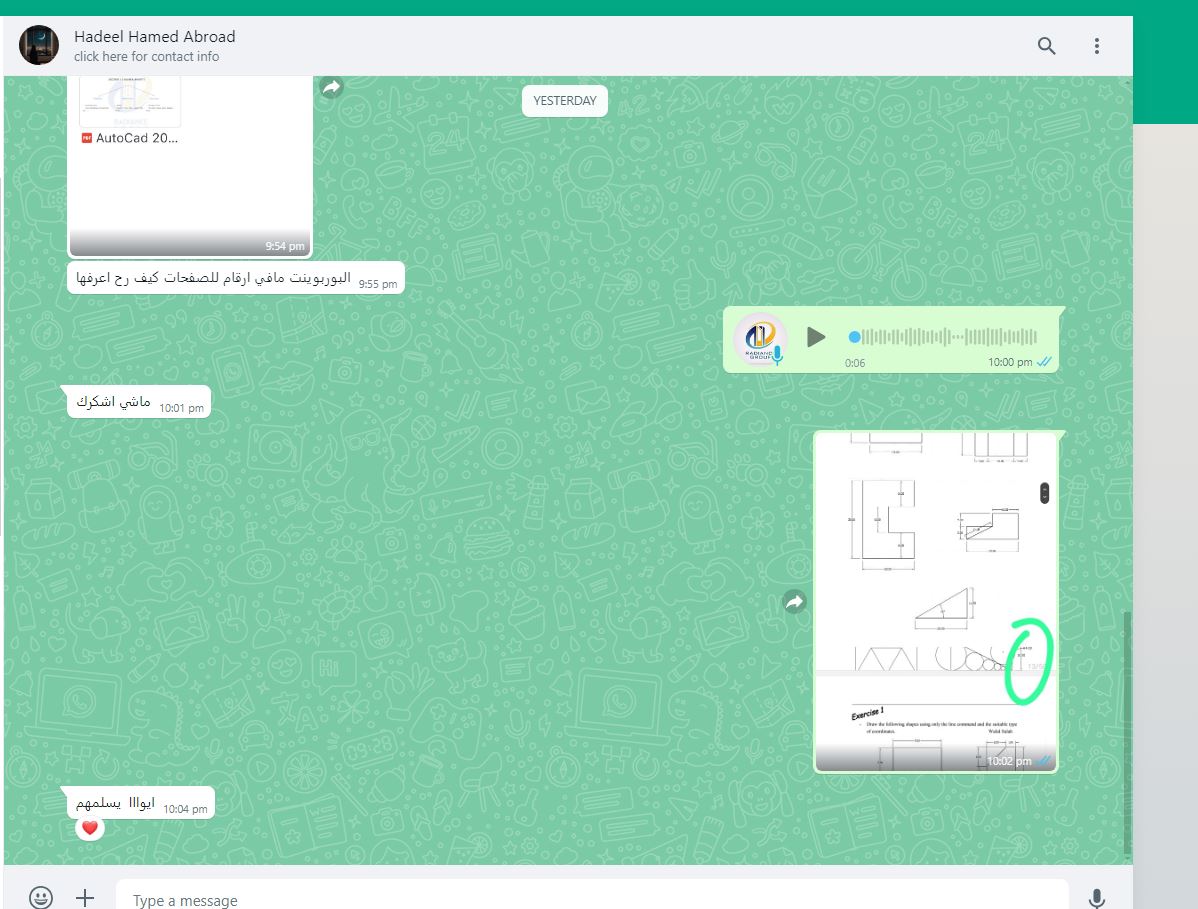Start recording with the microphone icon
Screen dimensions: 1198x909
coord(1096,898)
